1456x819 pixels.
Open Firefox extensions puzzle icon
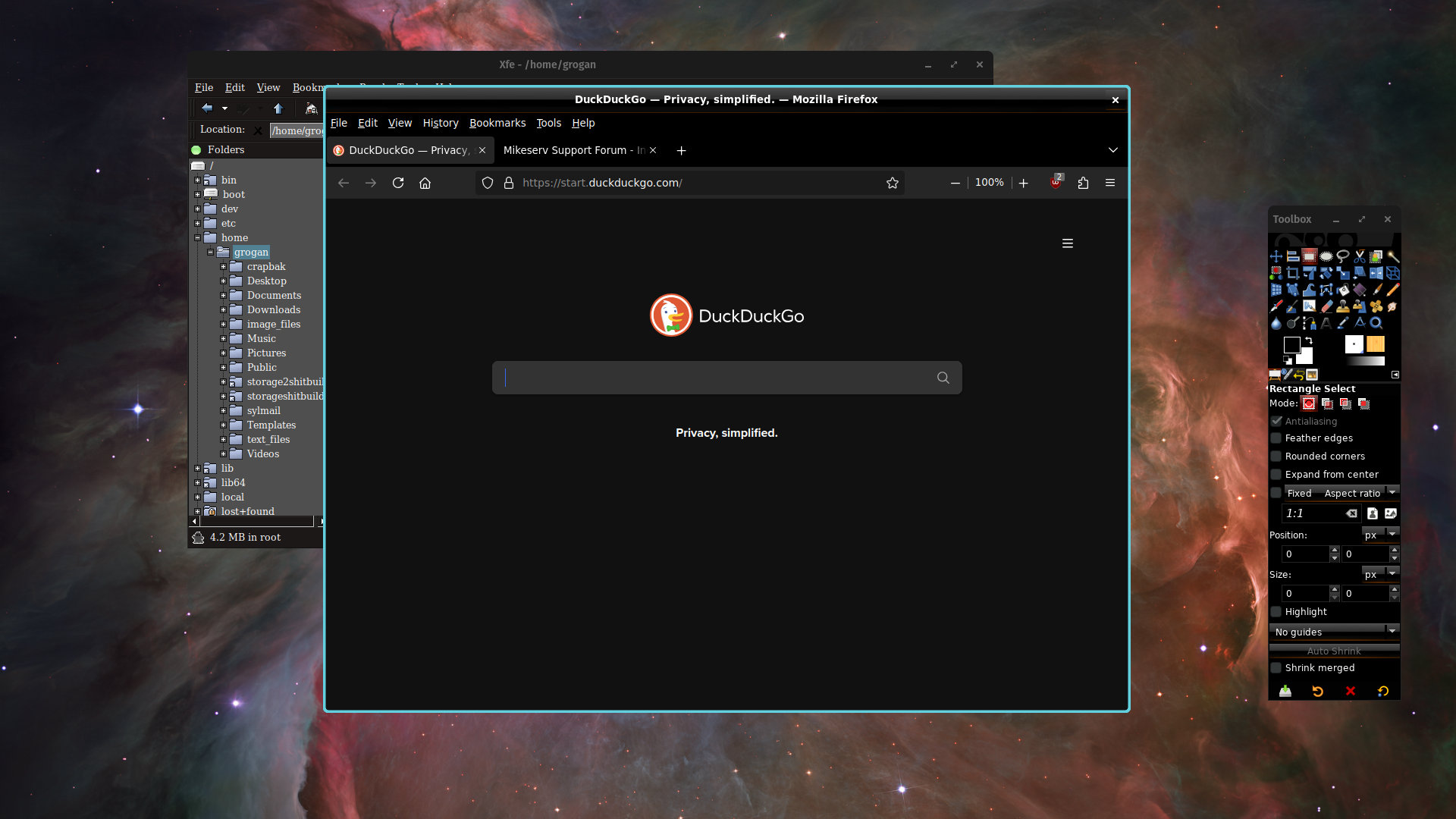pyautogui.click(x=1083, y=183)
